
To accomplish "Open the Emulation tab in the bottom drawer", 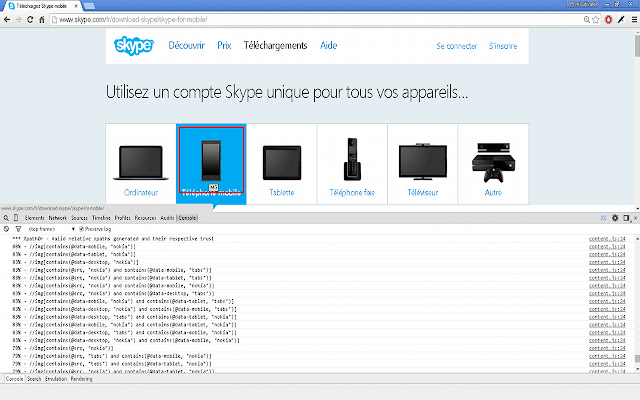I will [56, 379].
